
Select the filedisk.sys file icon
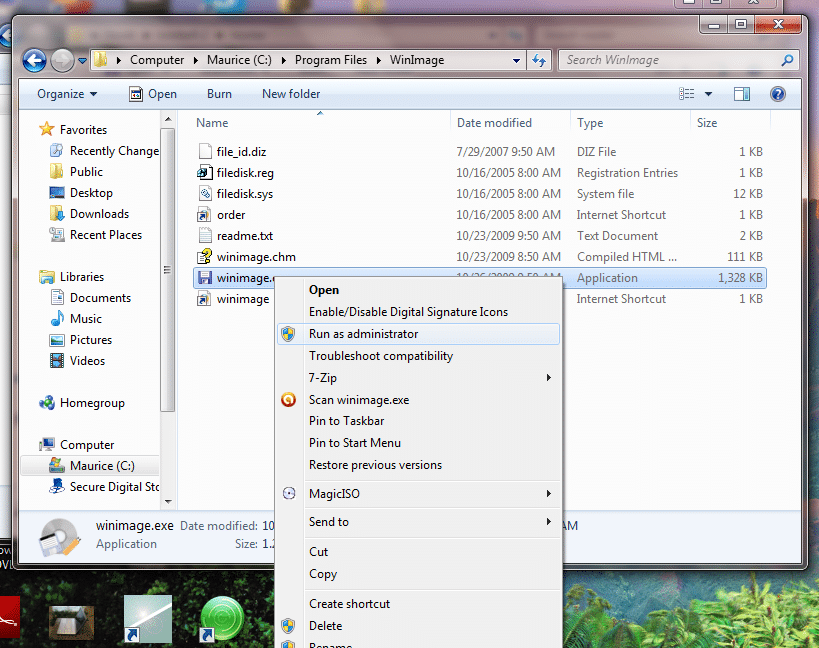[x=205, y=193]
